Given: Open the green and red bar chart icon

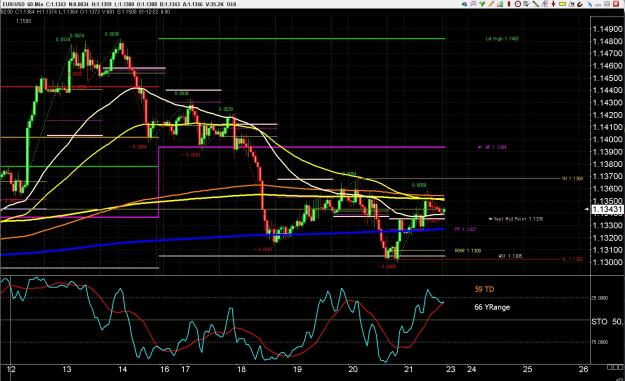Looking at the screenshot, I should pyautogui.click(x=500, y=4).
